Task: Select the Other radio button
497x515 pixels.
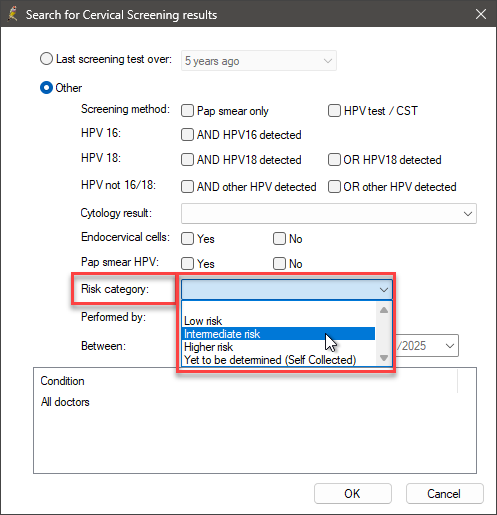Action: pos(46,88)
